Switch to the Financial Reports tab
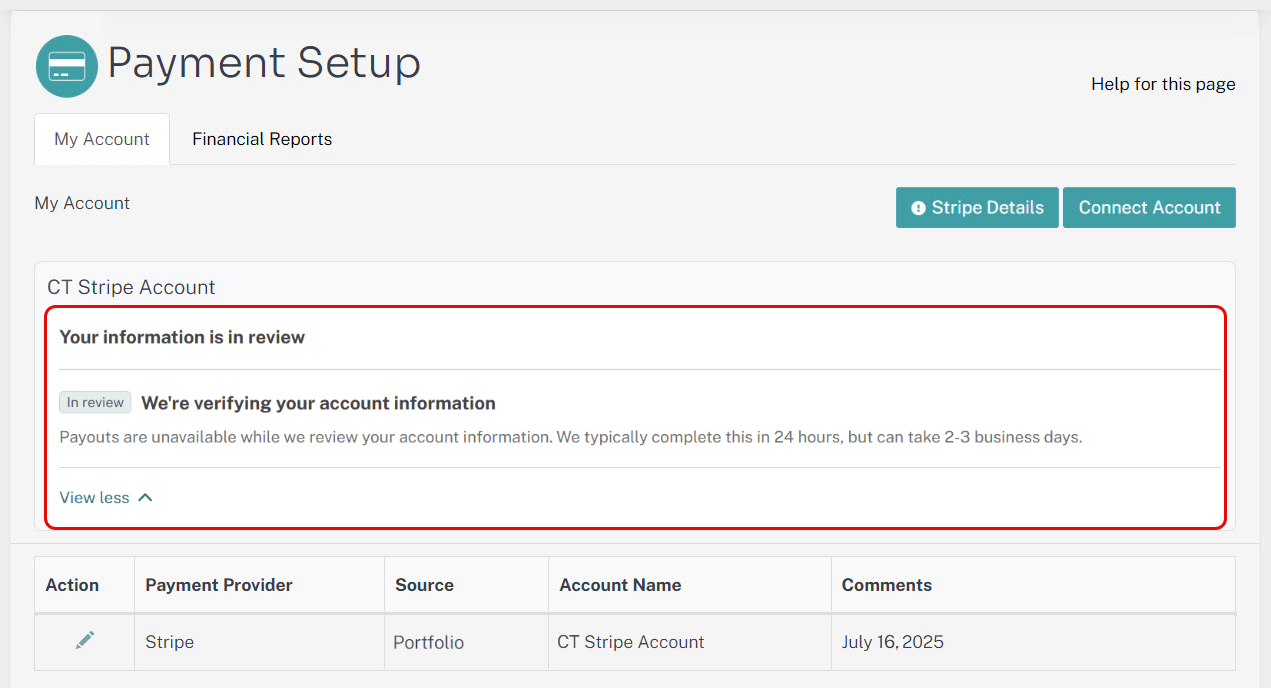This screenshot has width=1271, height=688. (262, 139)
